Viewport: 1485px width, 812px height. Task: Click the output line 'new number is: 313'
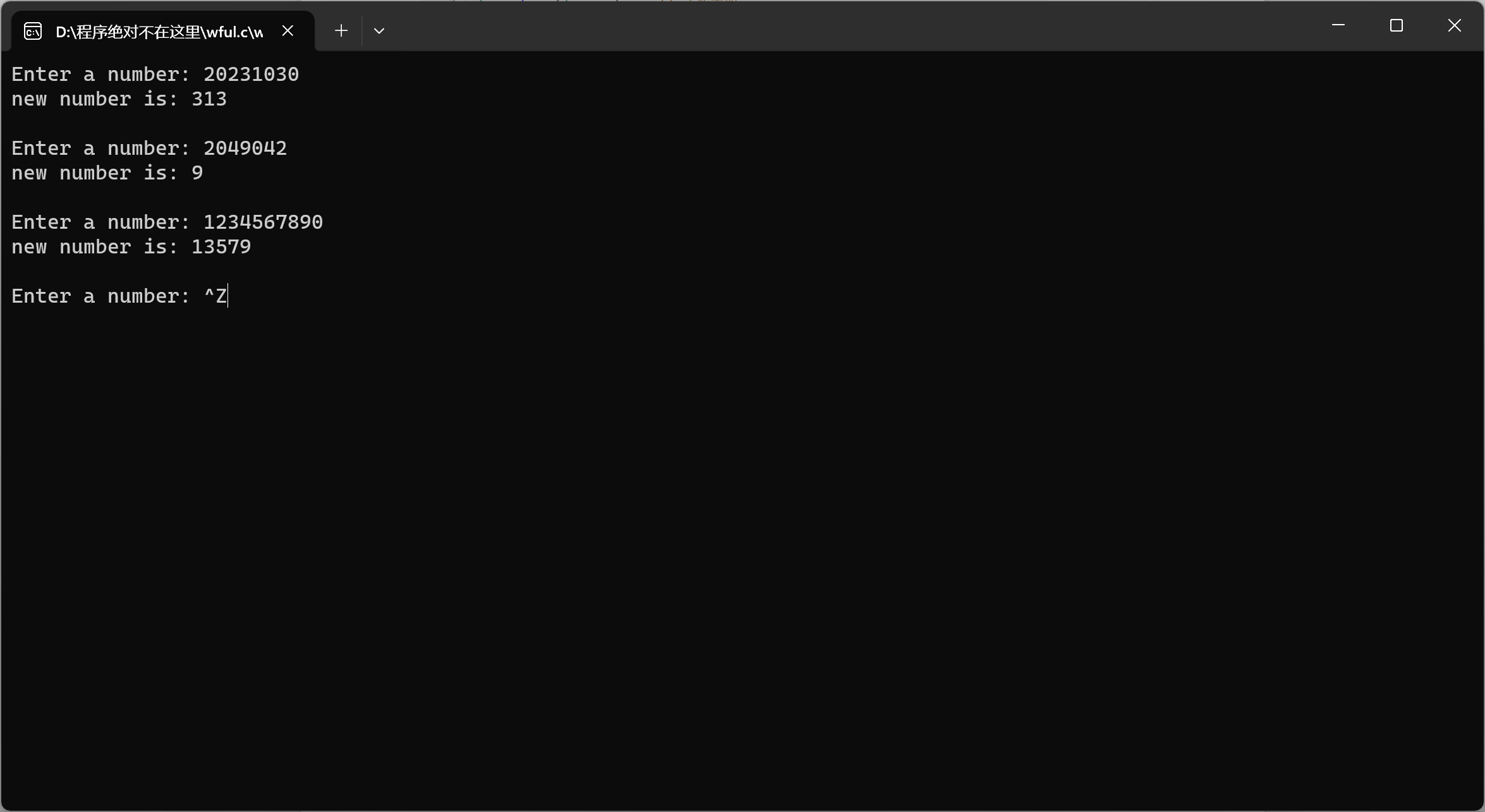pyautogui.click(x=119, y=99)
